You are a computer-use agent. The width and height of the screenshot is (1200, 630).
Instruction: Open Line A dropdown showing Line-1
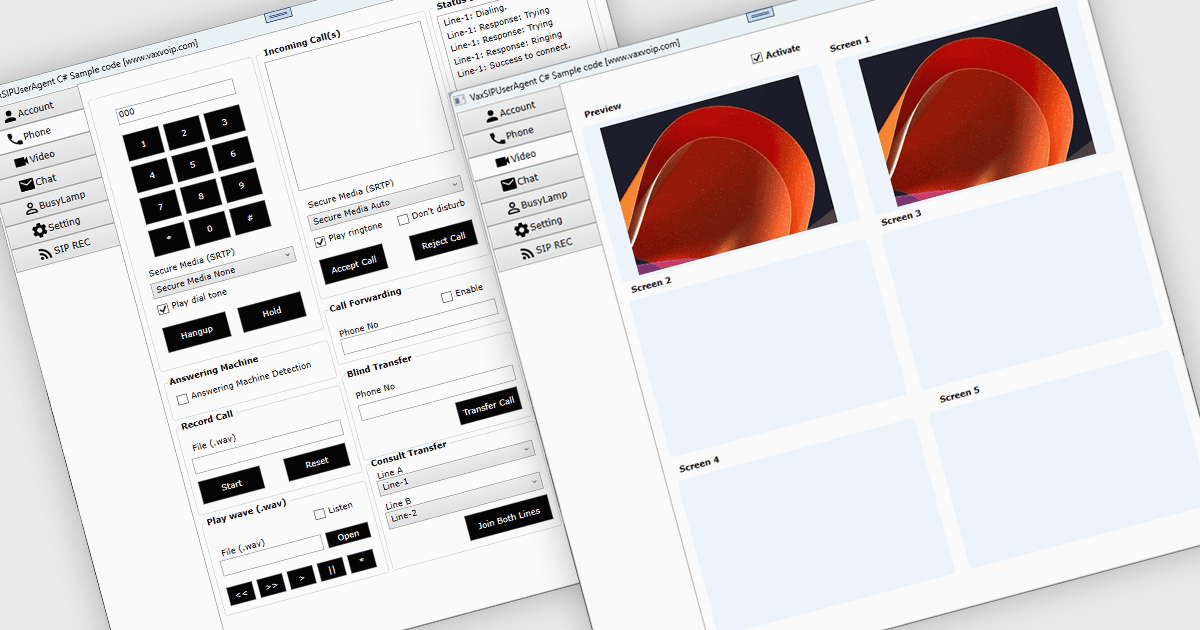click(456, 468)
